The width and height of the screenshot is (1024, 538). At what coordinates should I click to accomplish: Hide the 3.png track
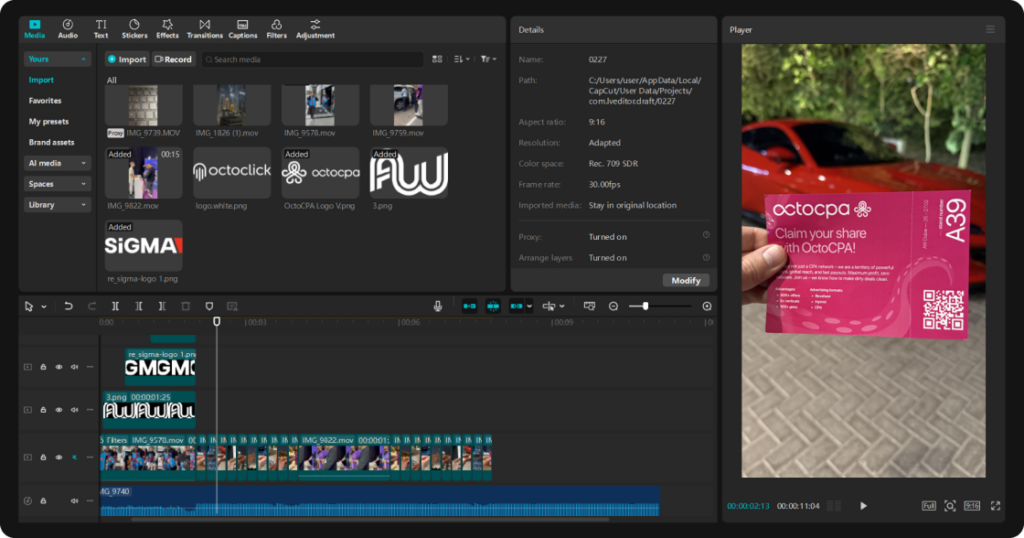59,410
